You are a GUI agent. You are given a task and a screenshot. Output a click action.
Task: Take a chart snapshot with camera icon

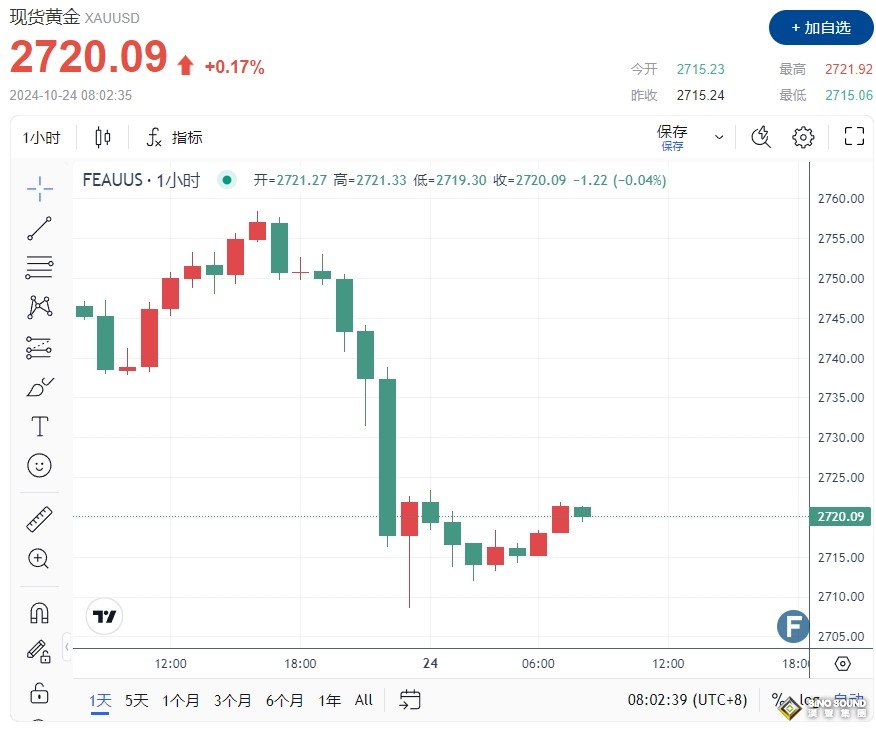tap(761, 137)
